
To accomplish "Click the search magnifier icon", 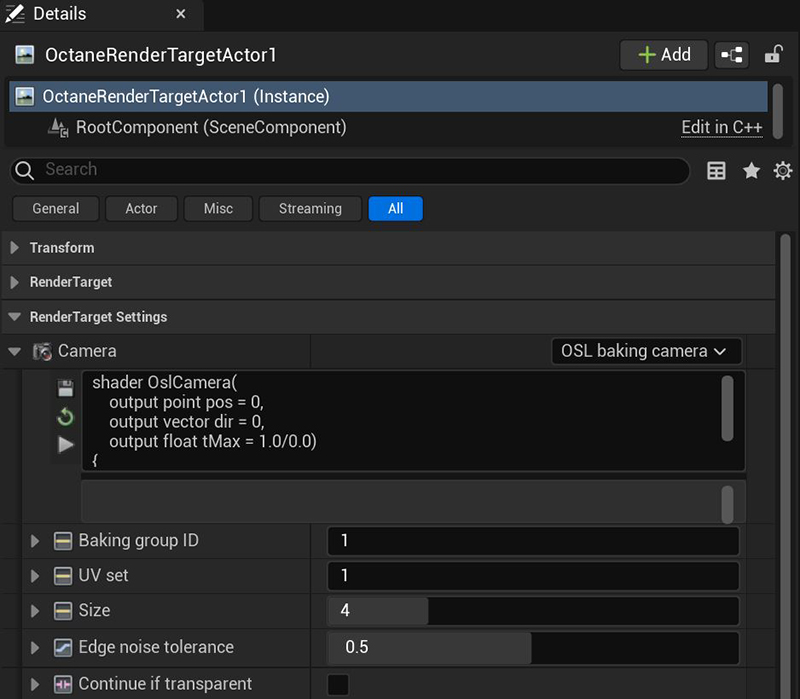I will point(24,170).
